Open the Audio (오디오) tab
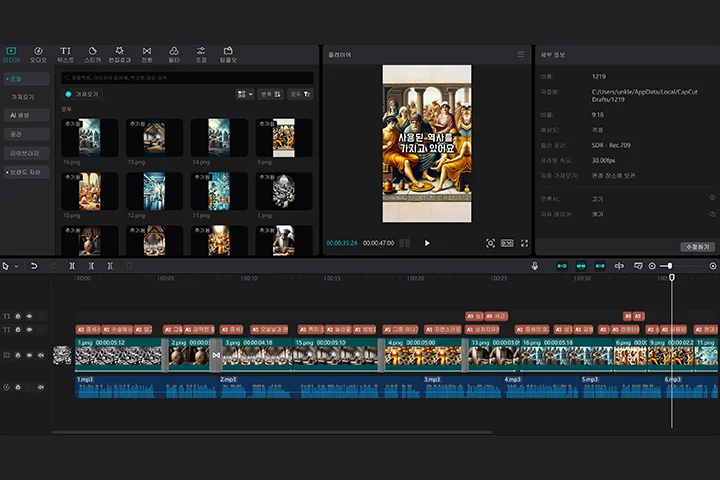720x480 pixels. (x=38, y=54)
